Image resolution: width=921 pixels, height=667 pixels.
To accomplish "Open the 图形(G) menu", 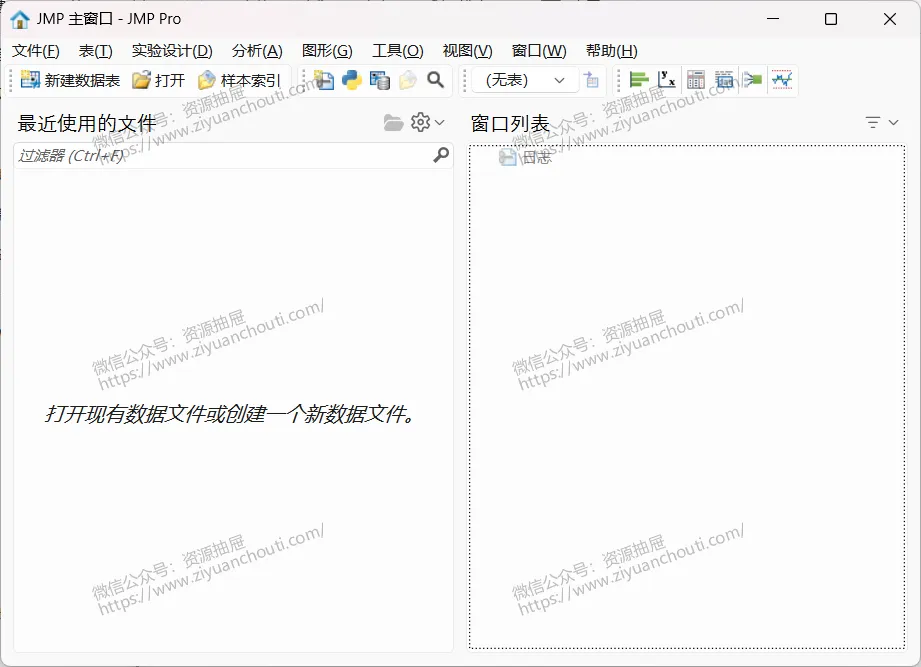I will 327,51.
